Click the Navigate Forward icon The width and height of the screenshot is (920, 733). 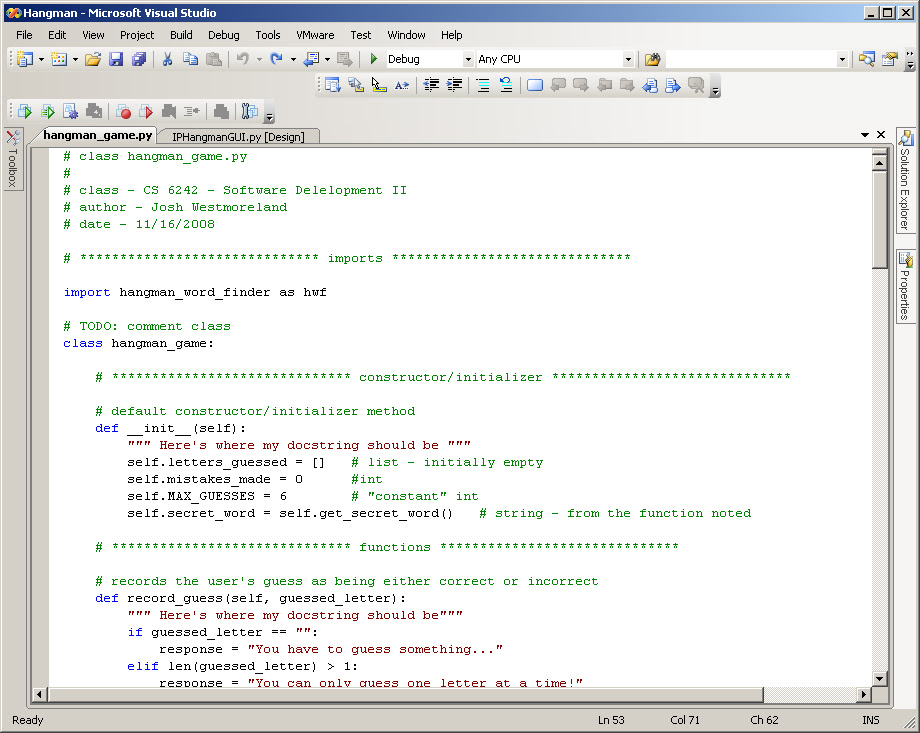[345, 59]
